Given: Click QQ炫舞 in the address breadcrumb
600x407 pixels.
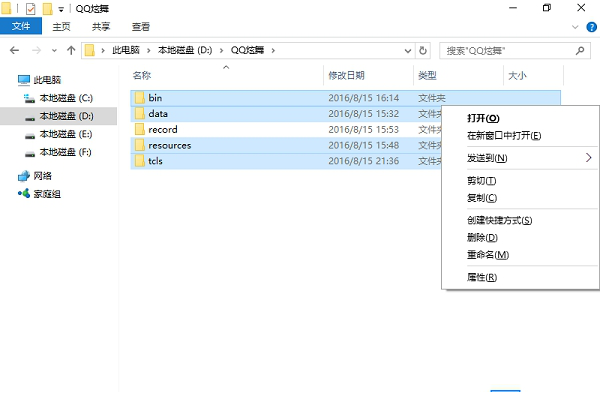Looking at the screenshot, I should [247, 50].
